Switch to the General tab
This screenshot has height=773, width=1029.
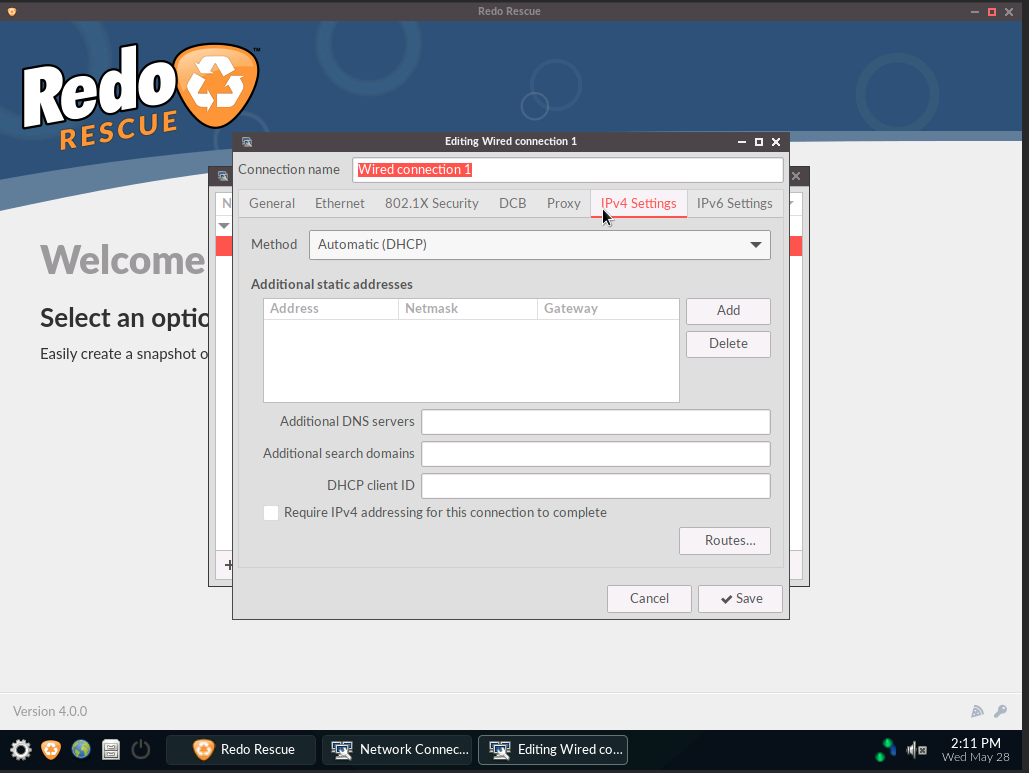click(x=272, y=203)
